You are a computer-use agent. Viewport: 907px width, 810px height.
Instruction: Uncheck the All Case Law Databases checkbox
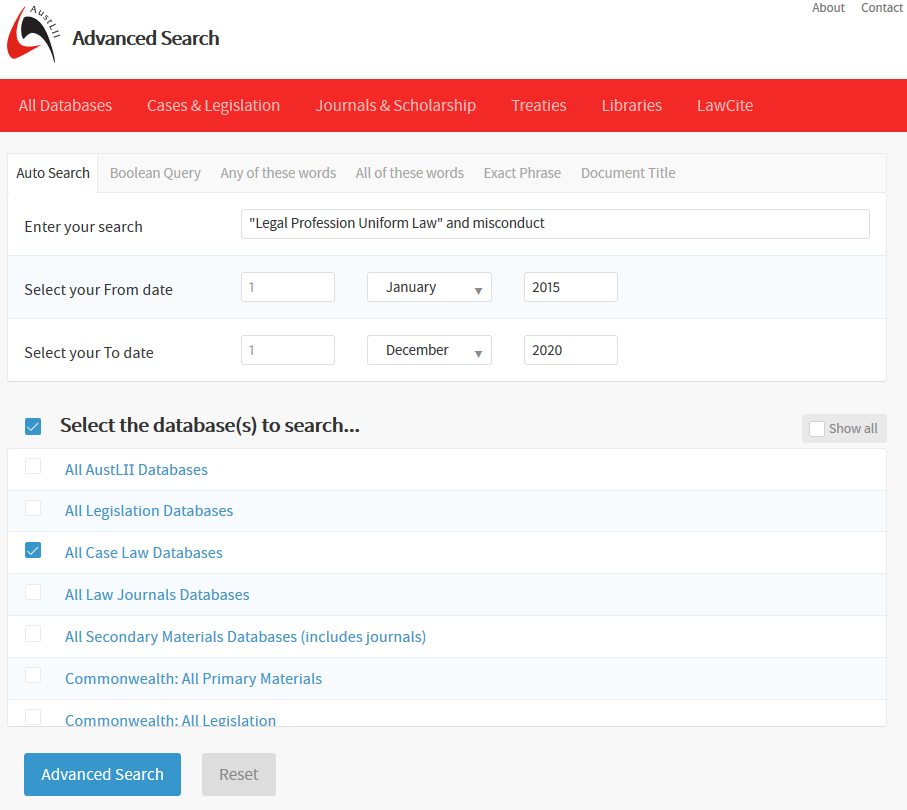coord(33,550)
